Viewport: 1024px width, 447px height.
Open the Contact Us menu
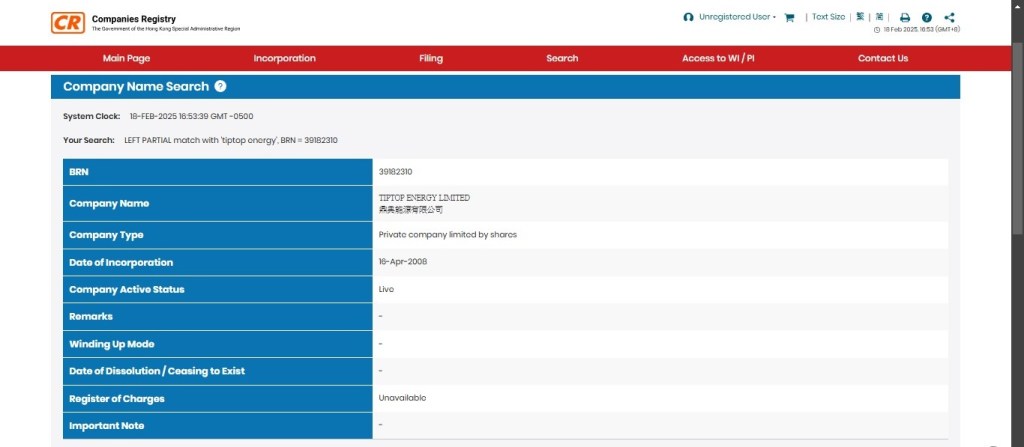883,58
